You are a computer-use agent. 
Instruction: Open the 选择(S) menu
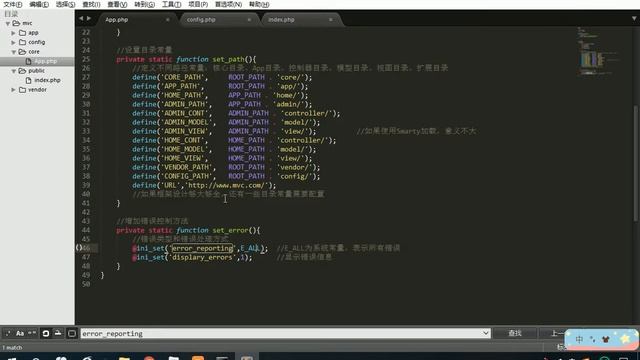[65, 4]
